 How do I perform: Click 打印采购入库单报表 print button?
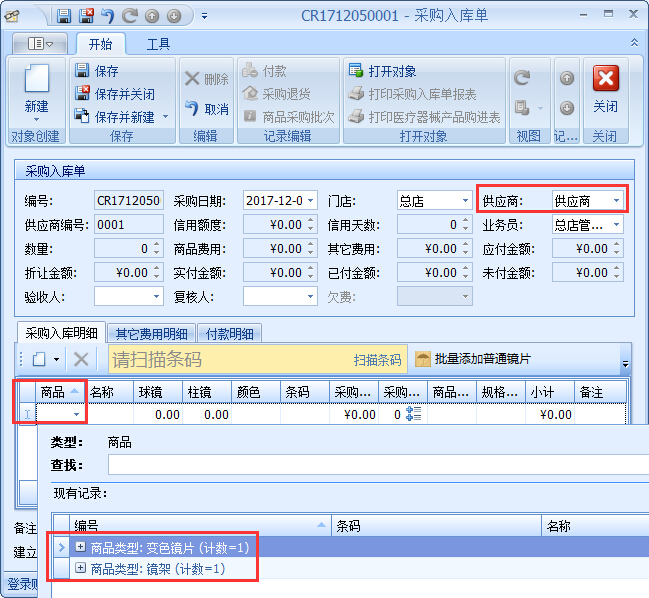coord(412,94)
